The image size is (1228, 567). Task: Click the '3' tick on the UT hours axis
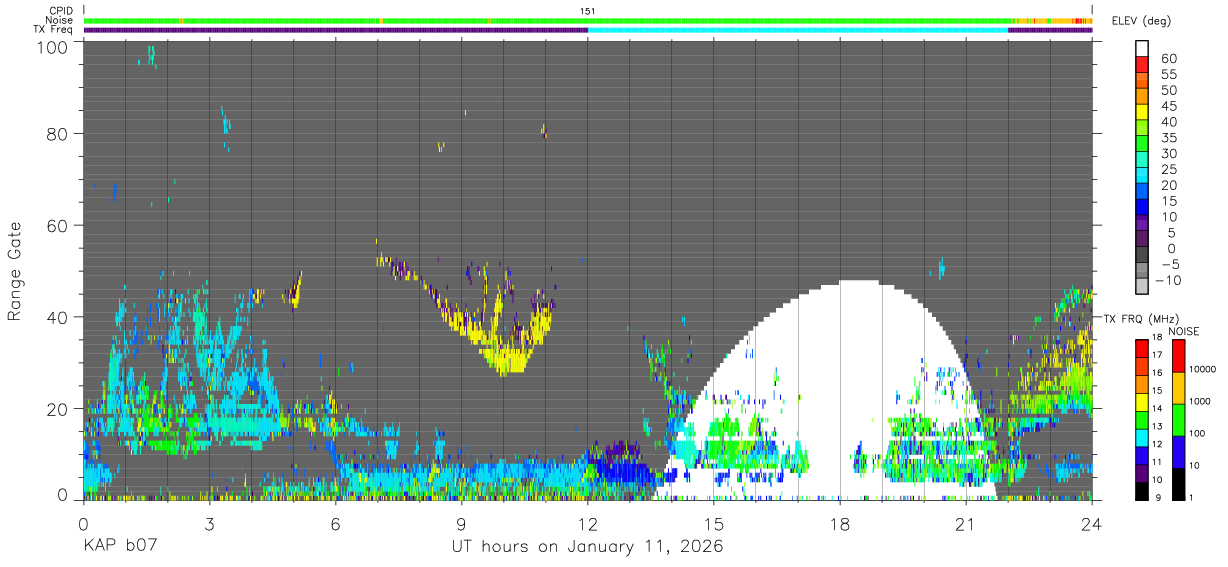(x=209, y=525)
